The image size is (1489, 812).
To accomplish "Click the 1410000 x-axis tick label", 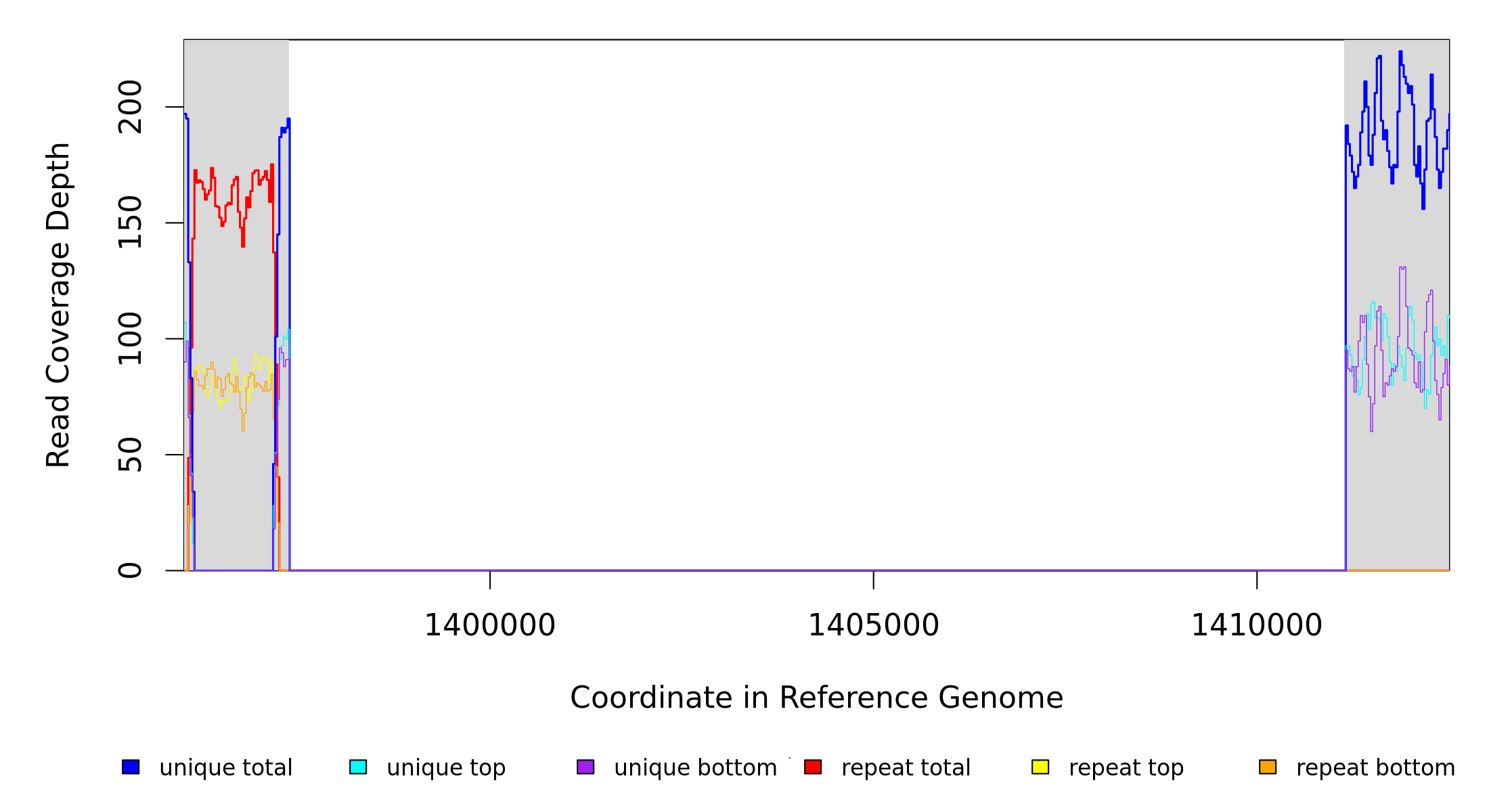I will pos(1256,625).
